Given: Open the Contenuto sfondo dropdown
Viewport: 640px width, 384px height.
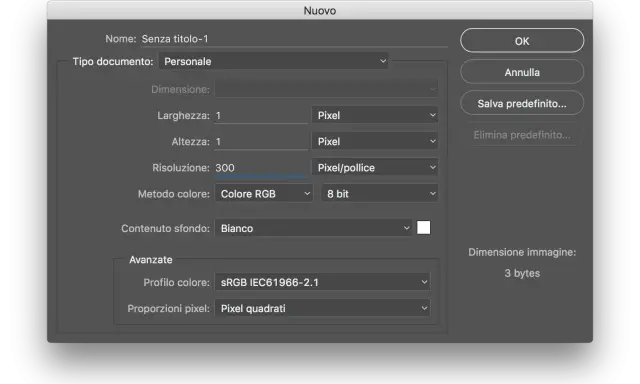Looking at the screenshot, I should tap(313, 228).
